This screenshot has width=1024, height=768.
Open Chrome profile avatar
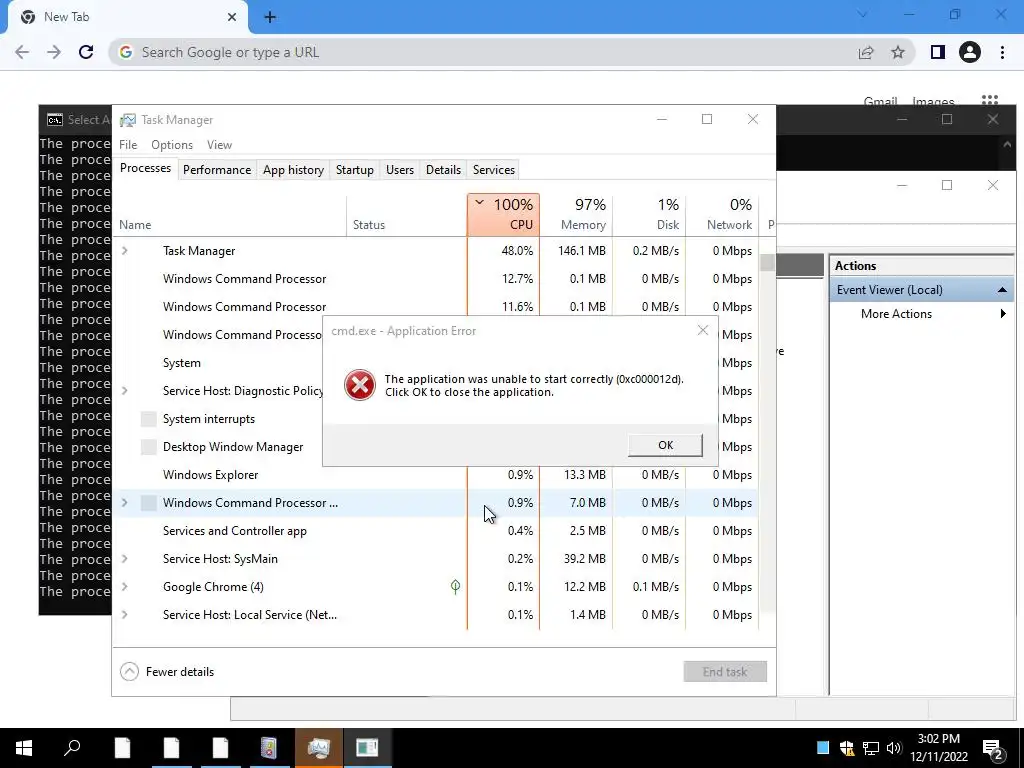(970, 52)
